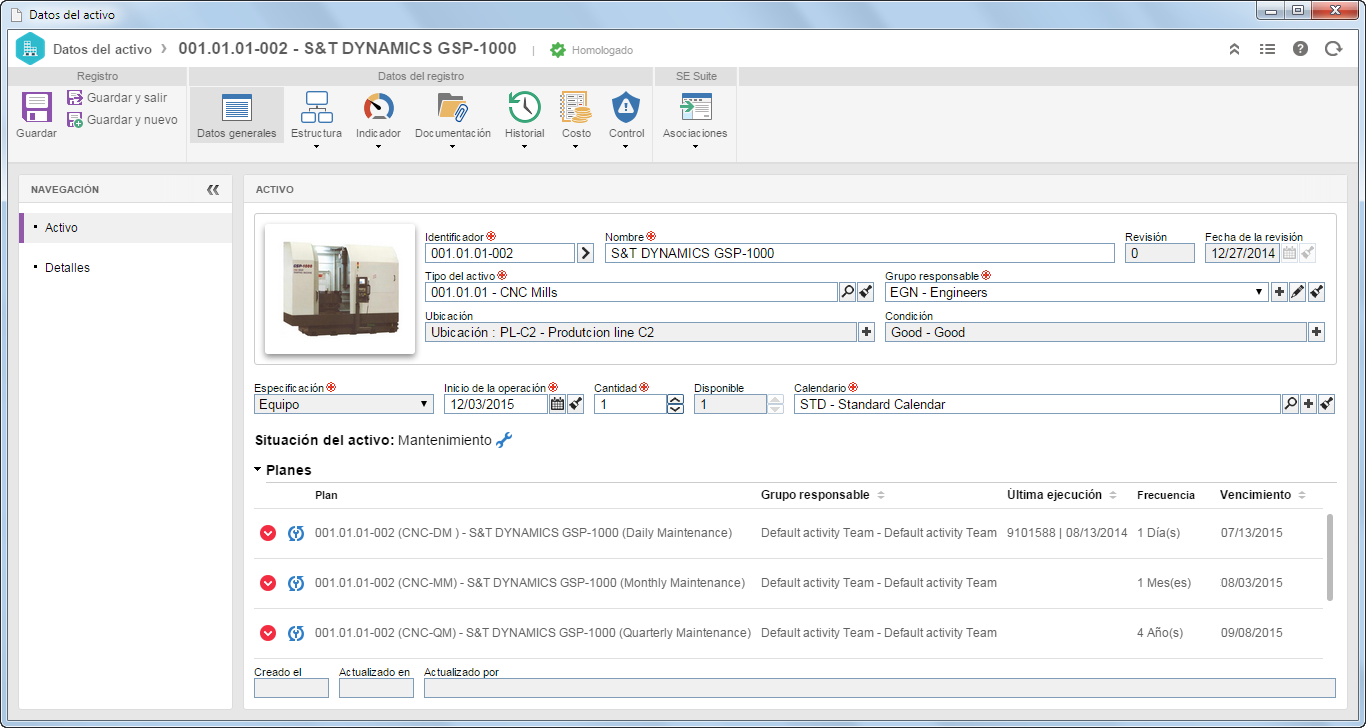Select Activo in navigation

tap(126, 228)
